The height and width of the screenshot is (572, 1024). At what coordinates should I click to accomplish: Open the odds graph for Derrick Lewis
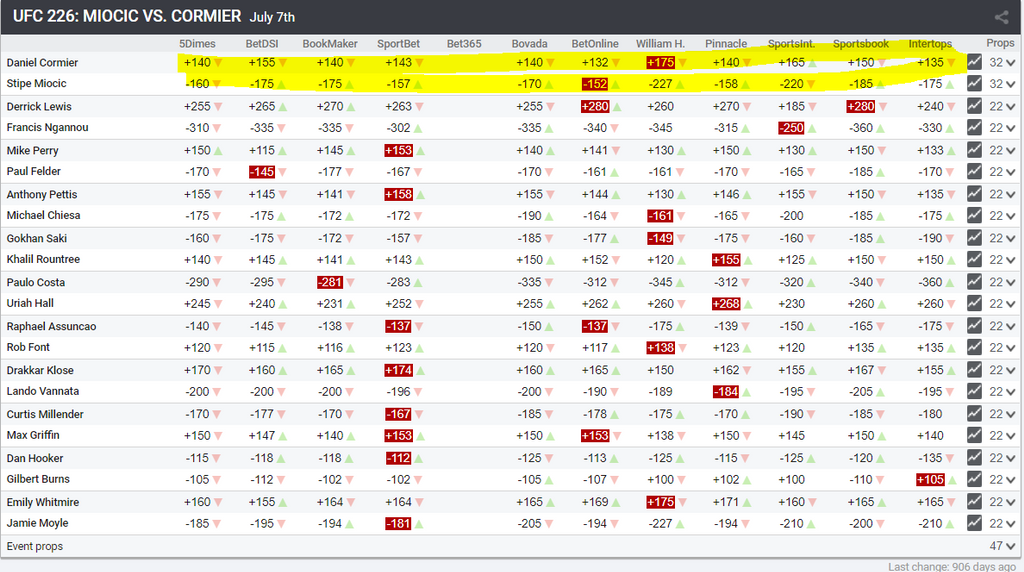pos(974,106)
